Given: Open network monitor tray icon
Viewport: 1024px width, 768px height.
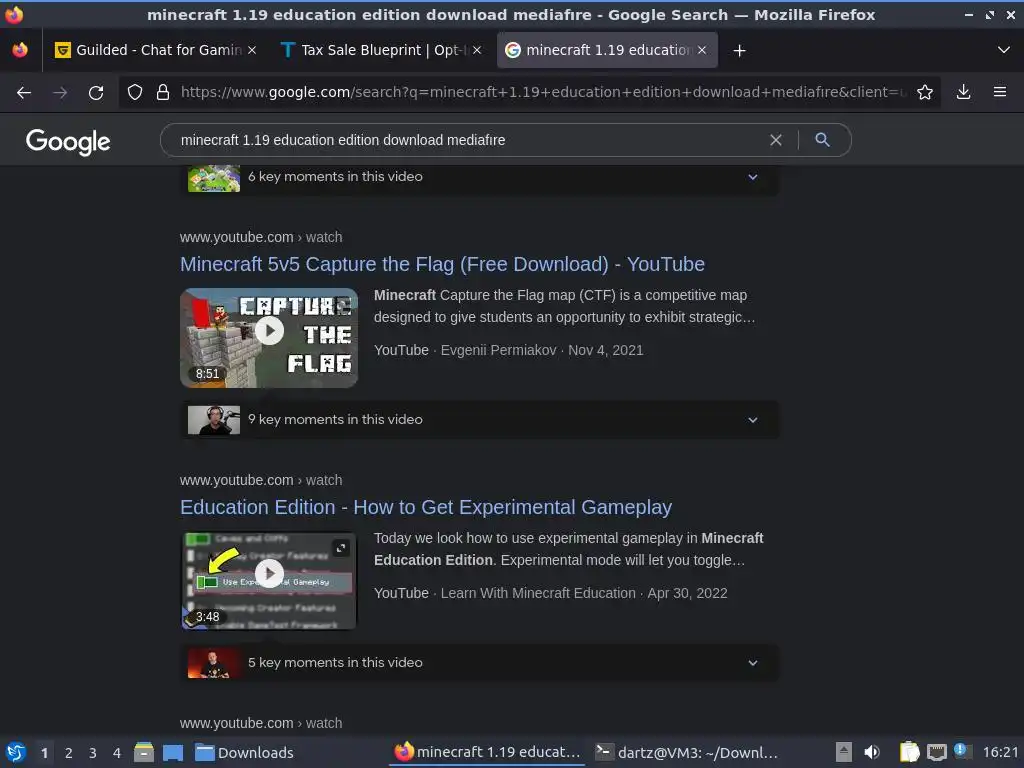Looking at the screenshot, I should [x=936, y=752].
